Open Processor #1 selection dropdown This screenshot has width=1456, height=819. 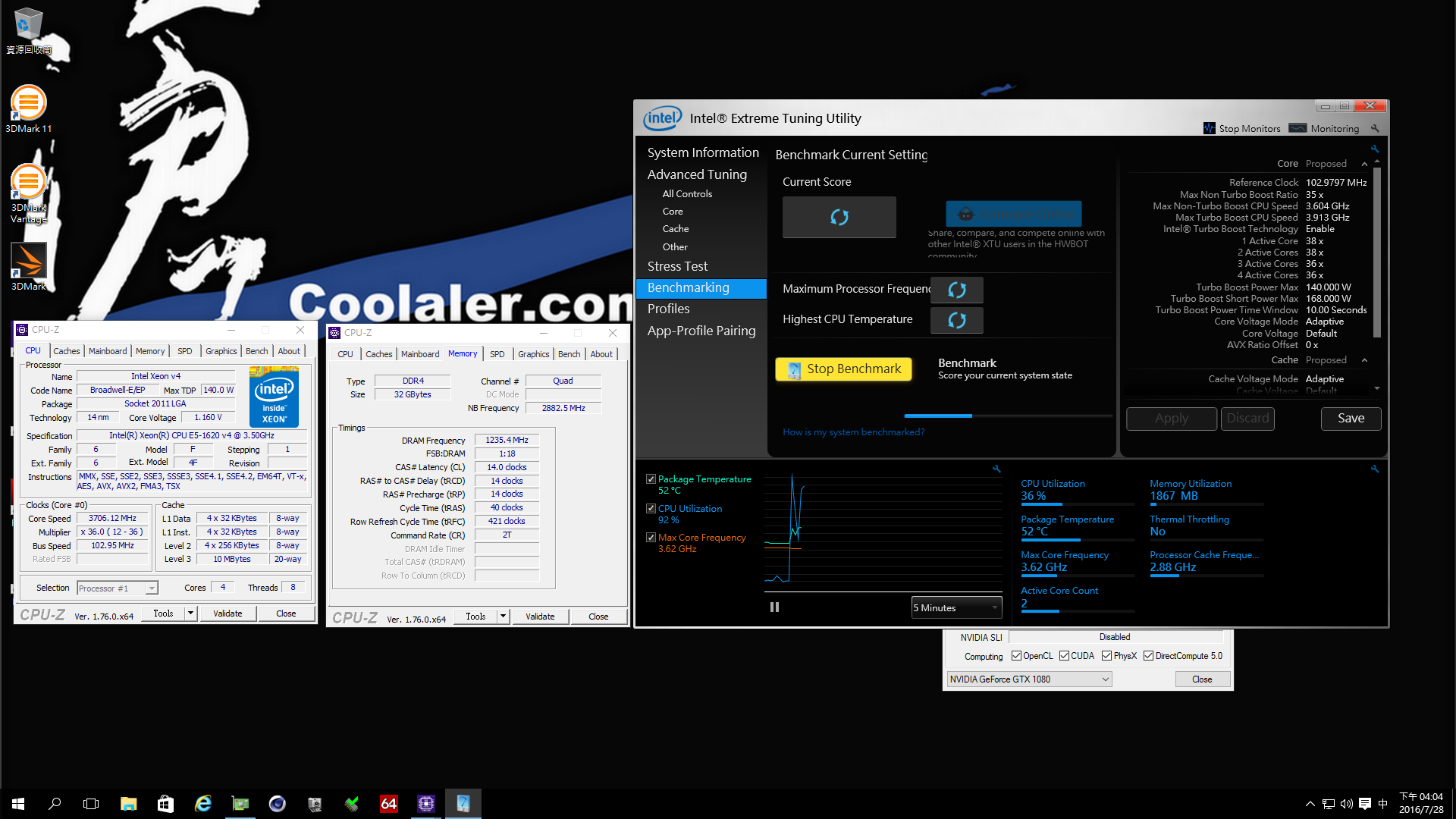[x=118, y=588]
